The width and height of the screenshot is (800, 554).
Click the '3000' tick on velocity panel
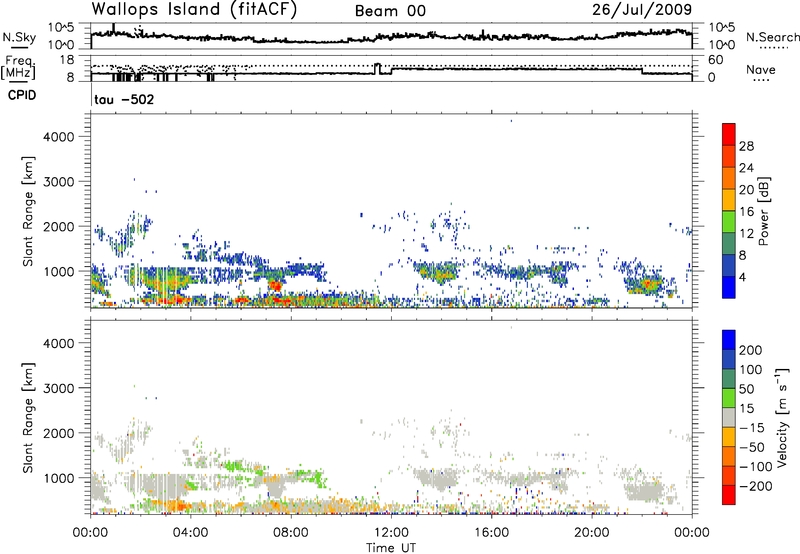[x=59, y=388]
